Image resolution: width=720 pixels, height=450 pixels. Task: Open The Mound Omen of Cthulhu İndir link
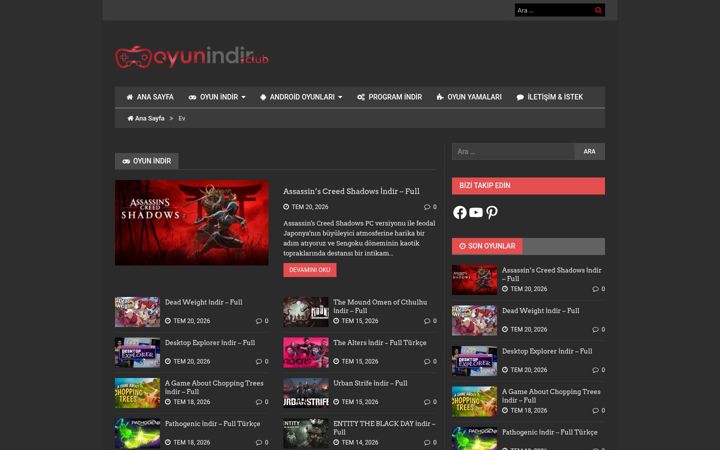380,306
